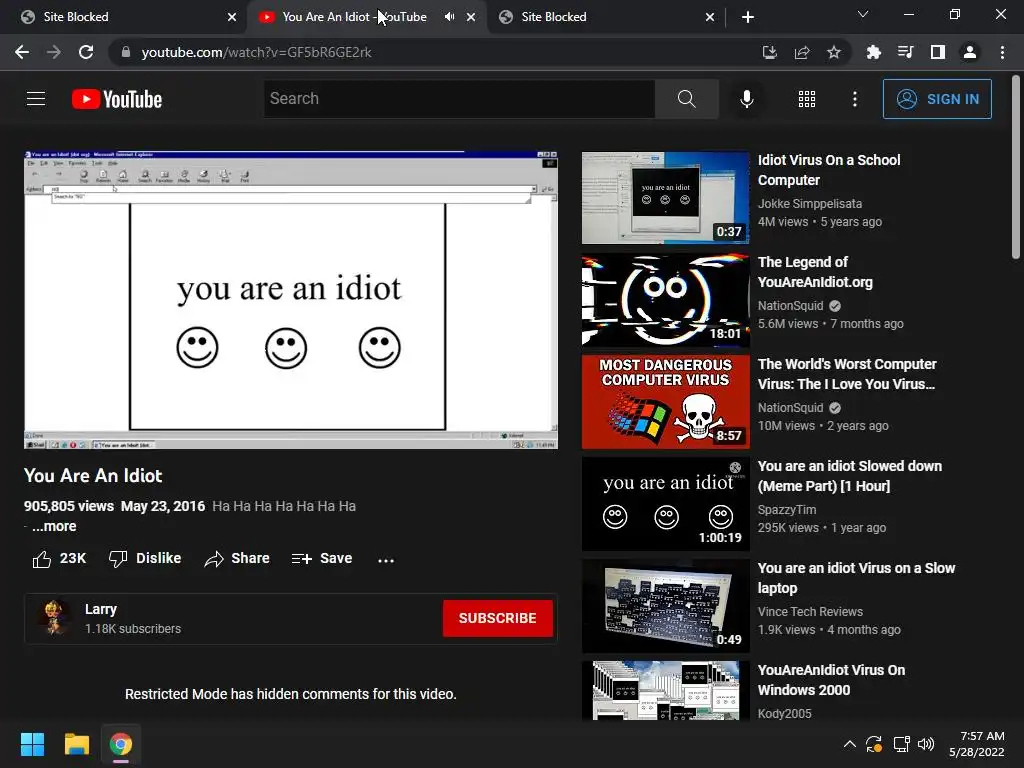
Task: Click the Share button
Action: (x=236, y=559)
